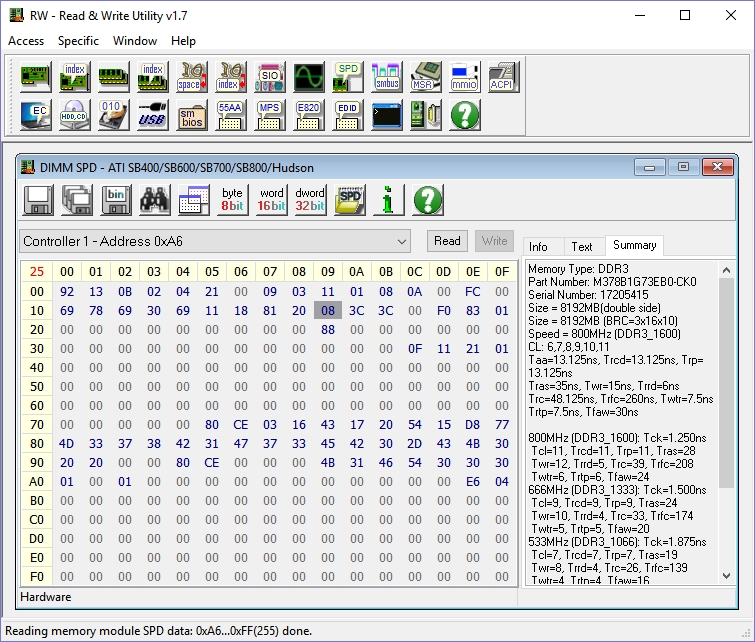Open the 010 disk data icon
The image size is (755, 642).
tap(114, 115)
